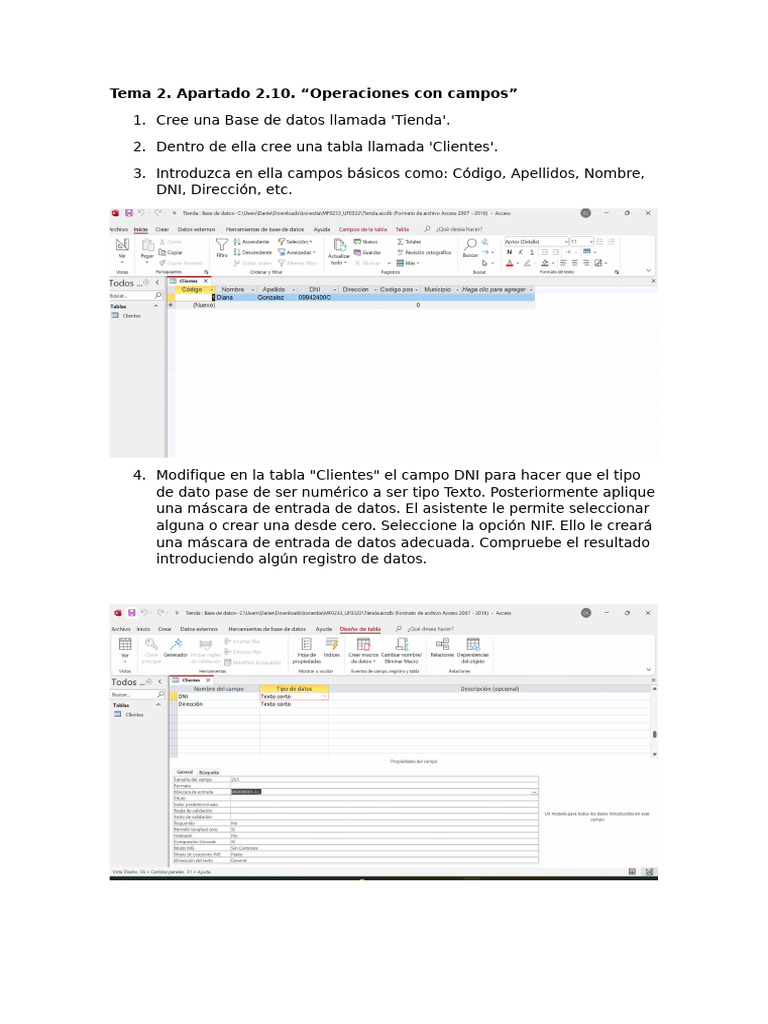Sort records with Ascendente

coord(252,242)
